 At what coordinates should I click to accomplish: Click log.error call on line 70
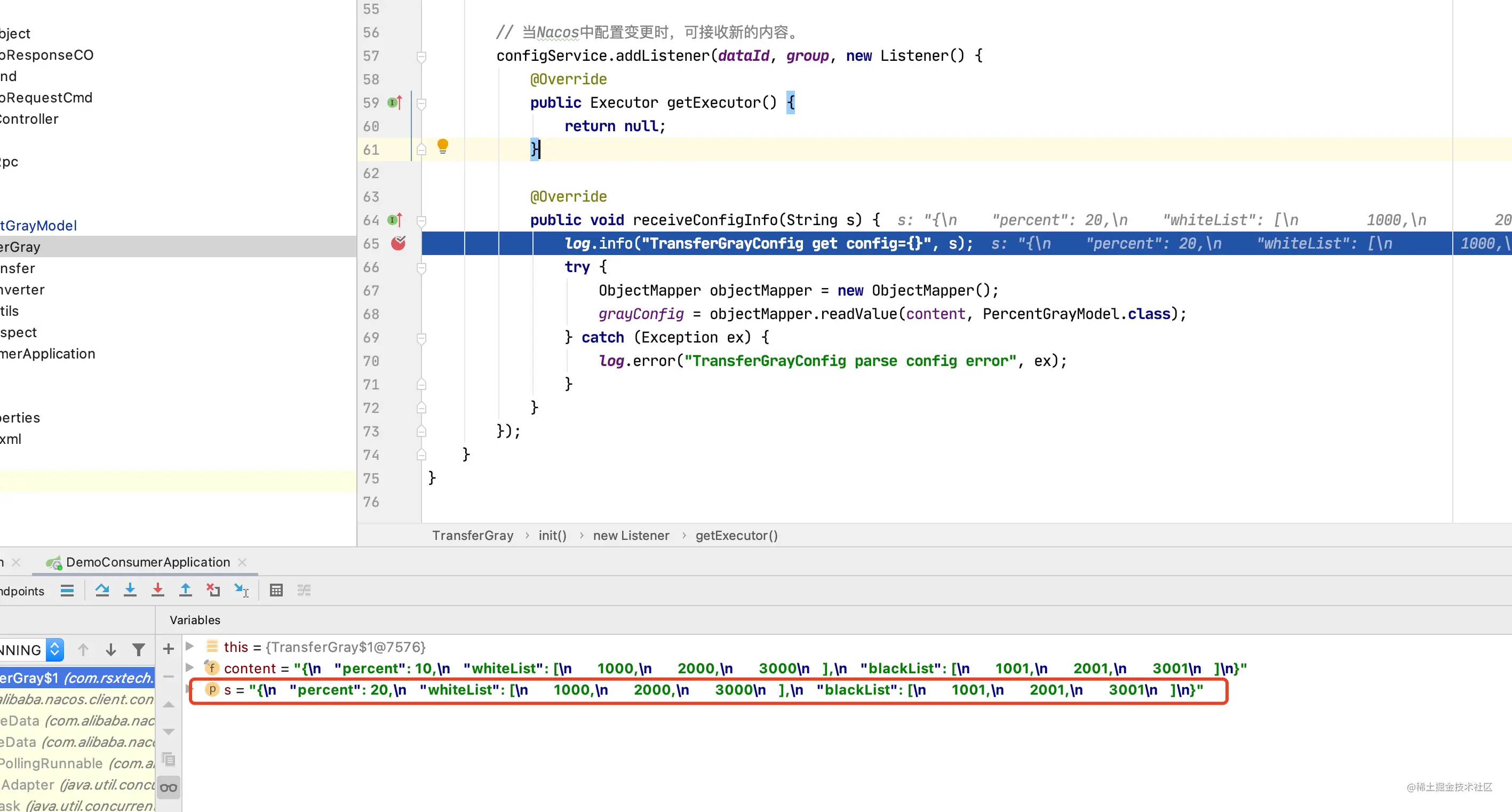832,361
